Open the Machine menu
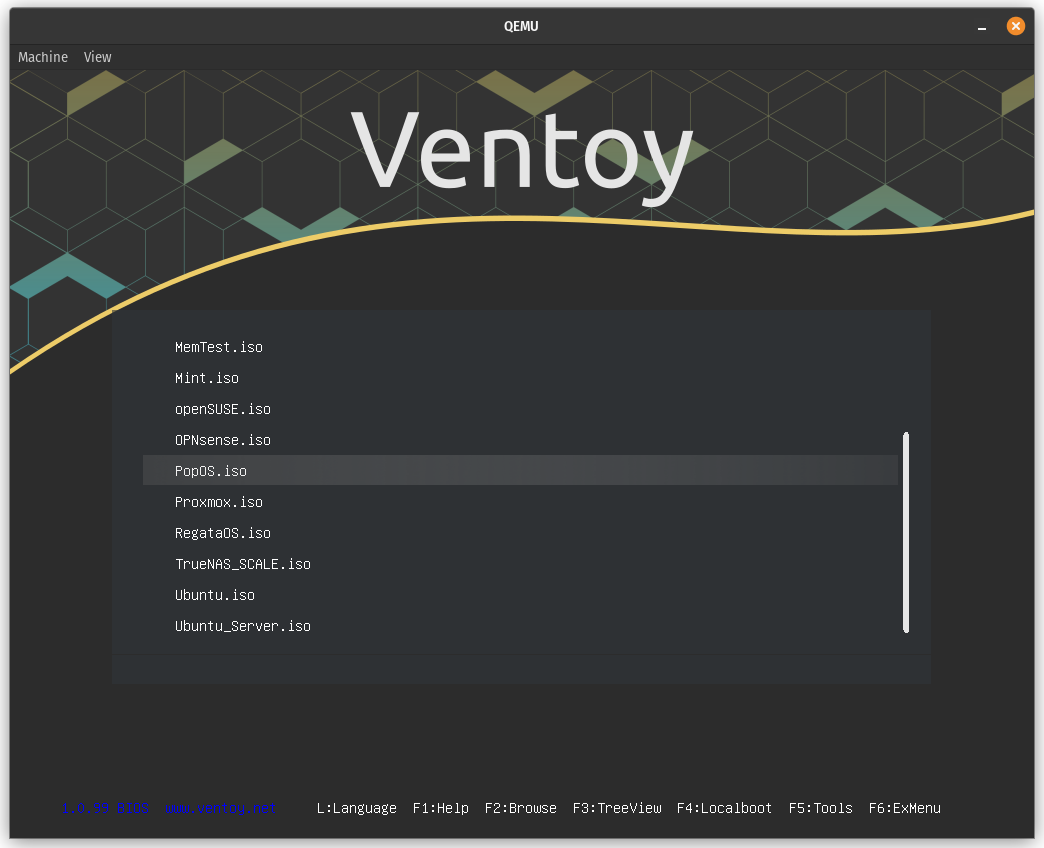Screen dimensions: 1044x848 43,57
